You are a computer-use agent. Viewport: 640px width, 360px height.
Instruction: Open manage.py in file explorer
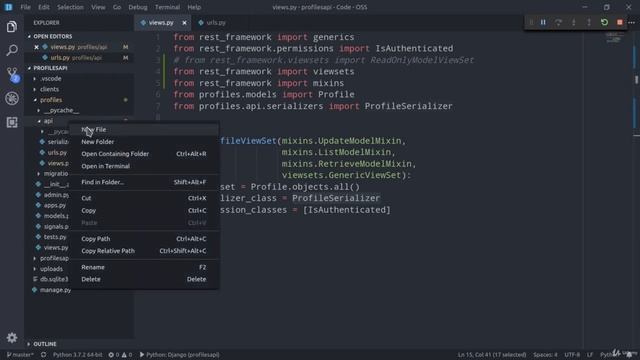[56, 290]
